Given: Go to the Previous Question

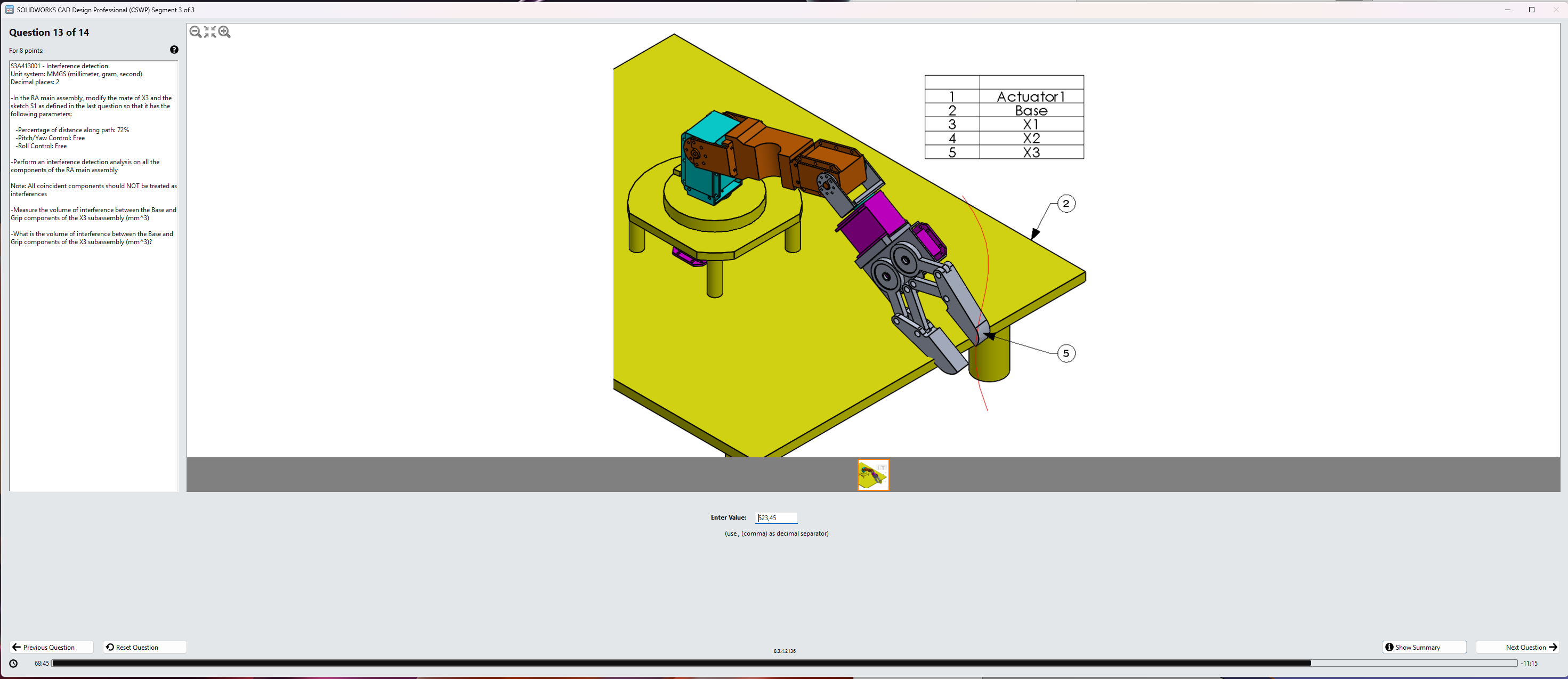Looking at the screenshot, I should (51, 646).
